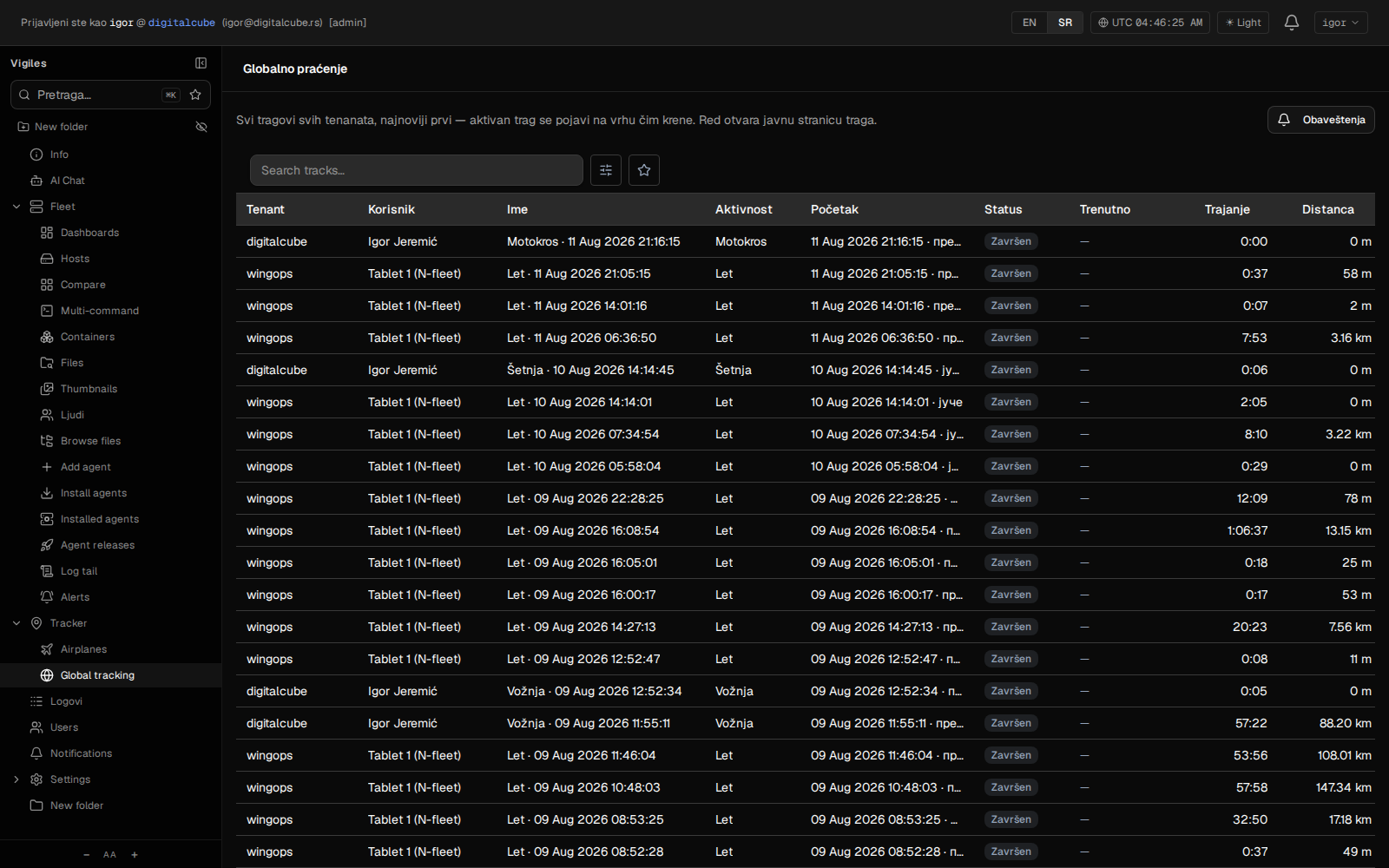Open the Šetnja 10 Aug 14:14:45 track
This screenshot has width=1389, height=868.
click(x=806, y=370)
